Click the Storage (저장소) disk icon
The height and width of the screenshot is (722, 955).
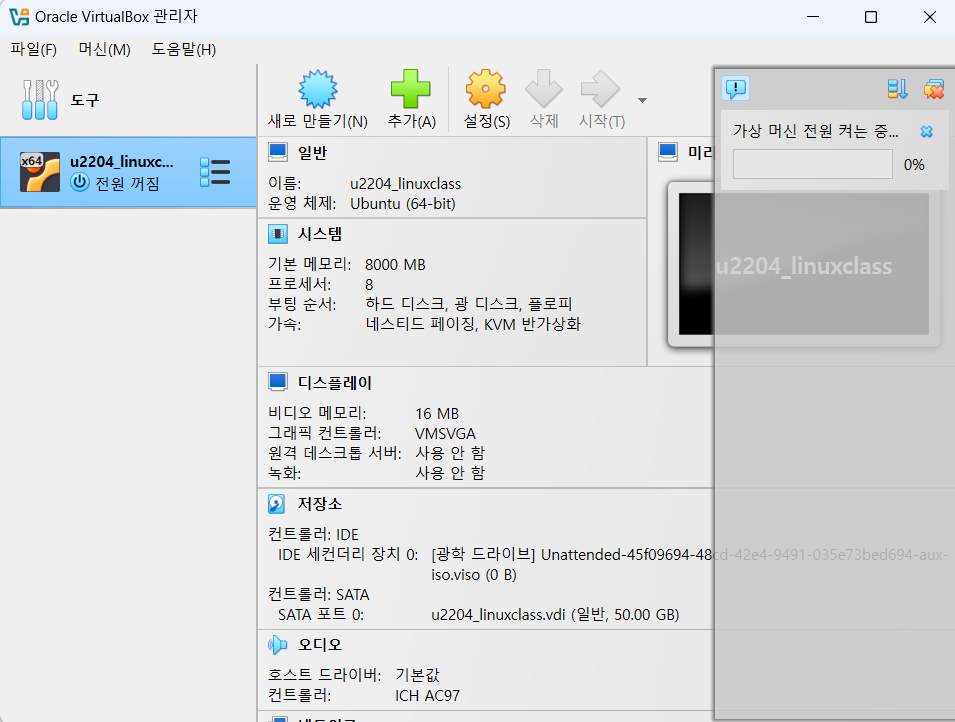coord(277,504)
